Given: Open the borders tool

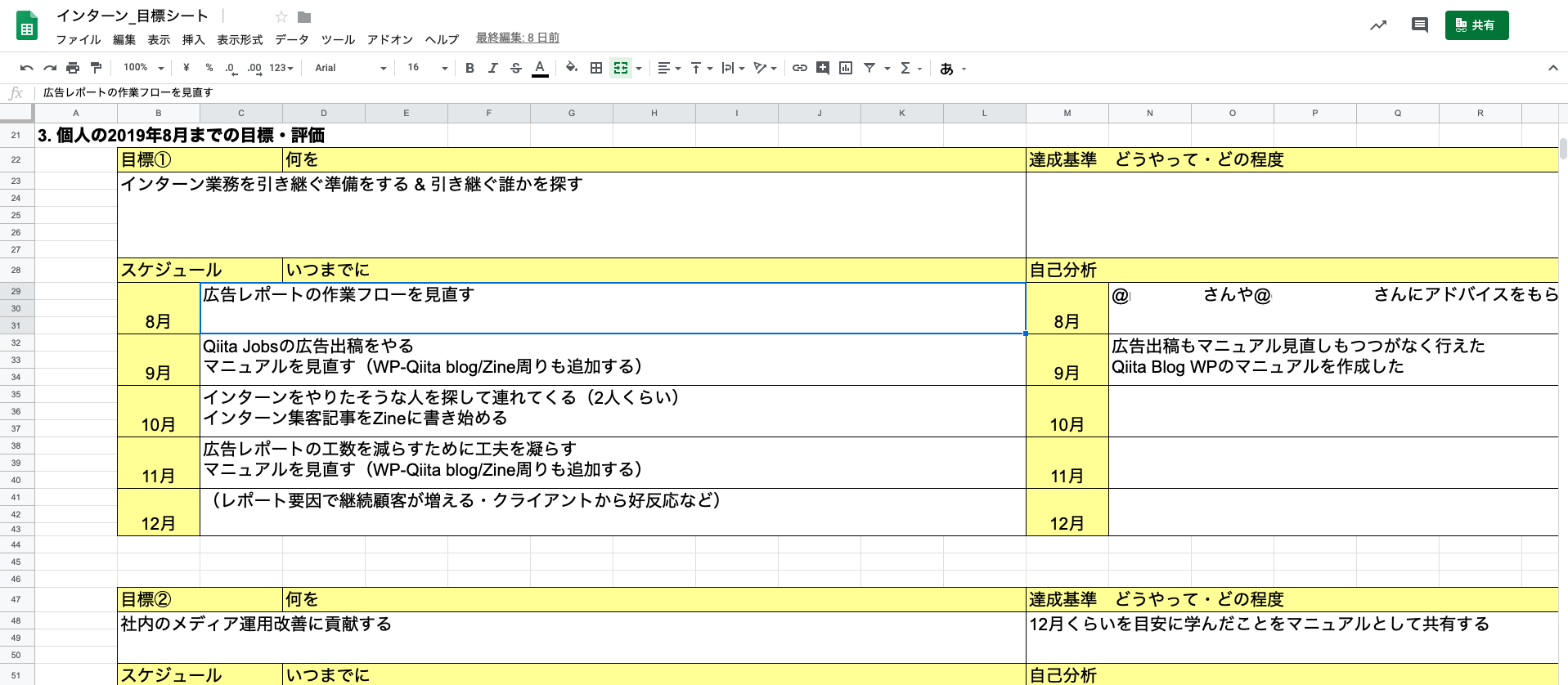Looking at the screenshot, I should (596, 68).
